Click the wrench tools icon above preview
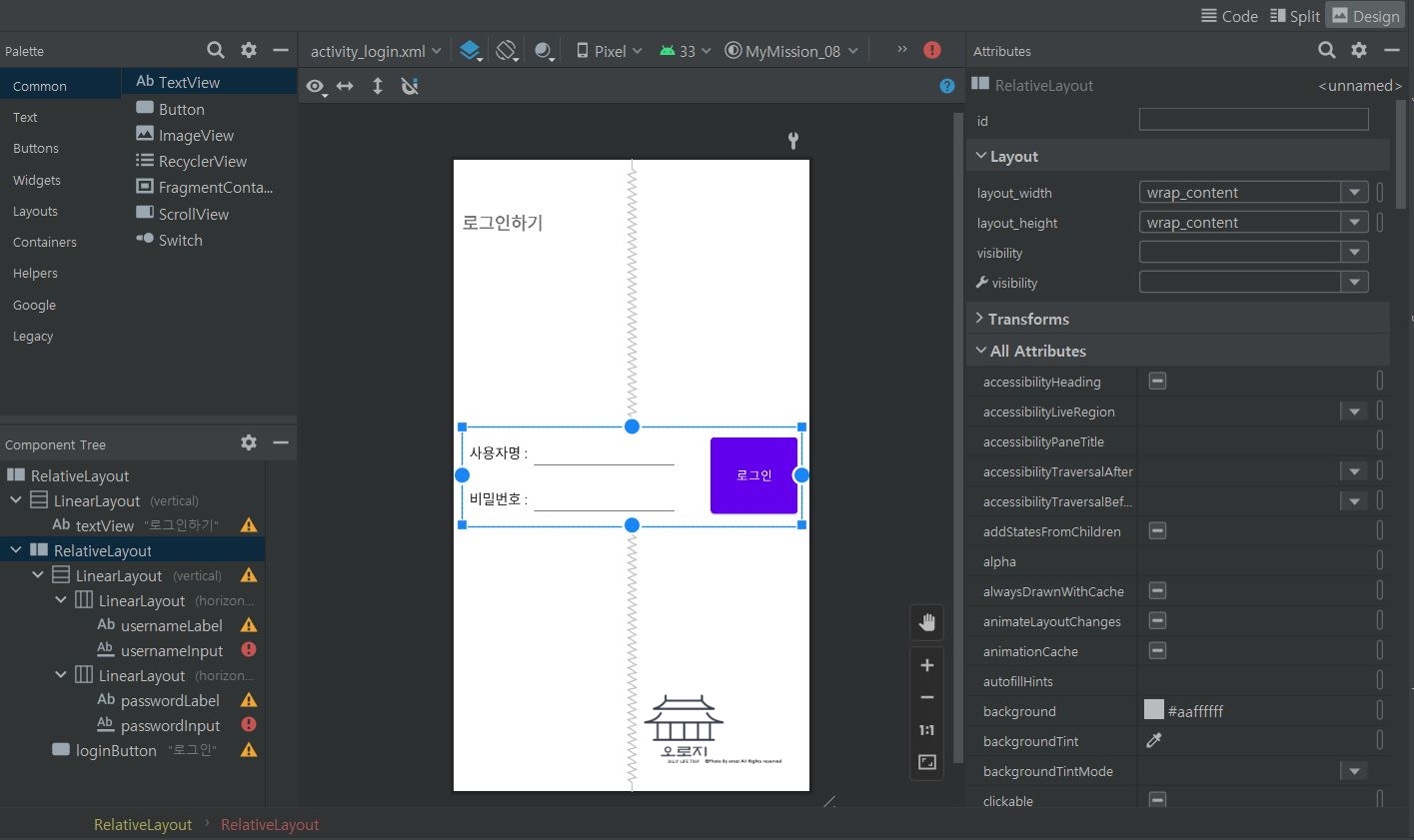 793,141
